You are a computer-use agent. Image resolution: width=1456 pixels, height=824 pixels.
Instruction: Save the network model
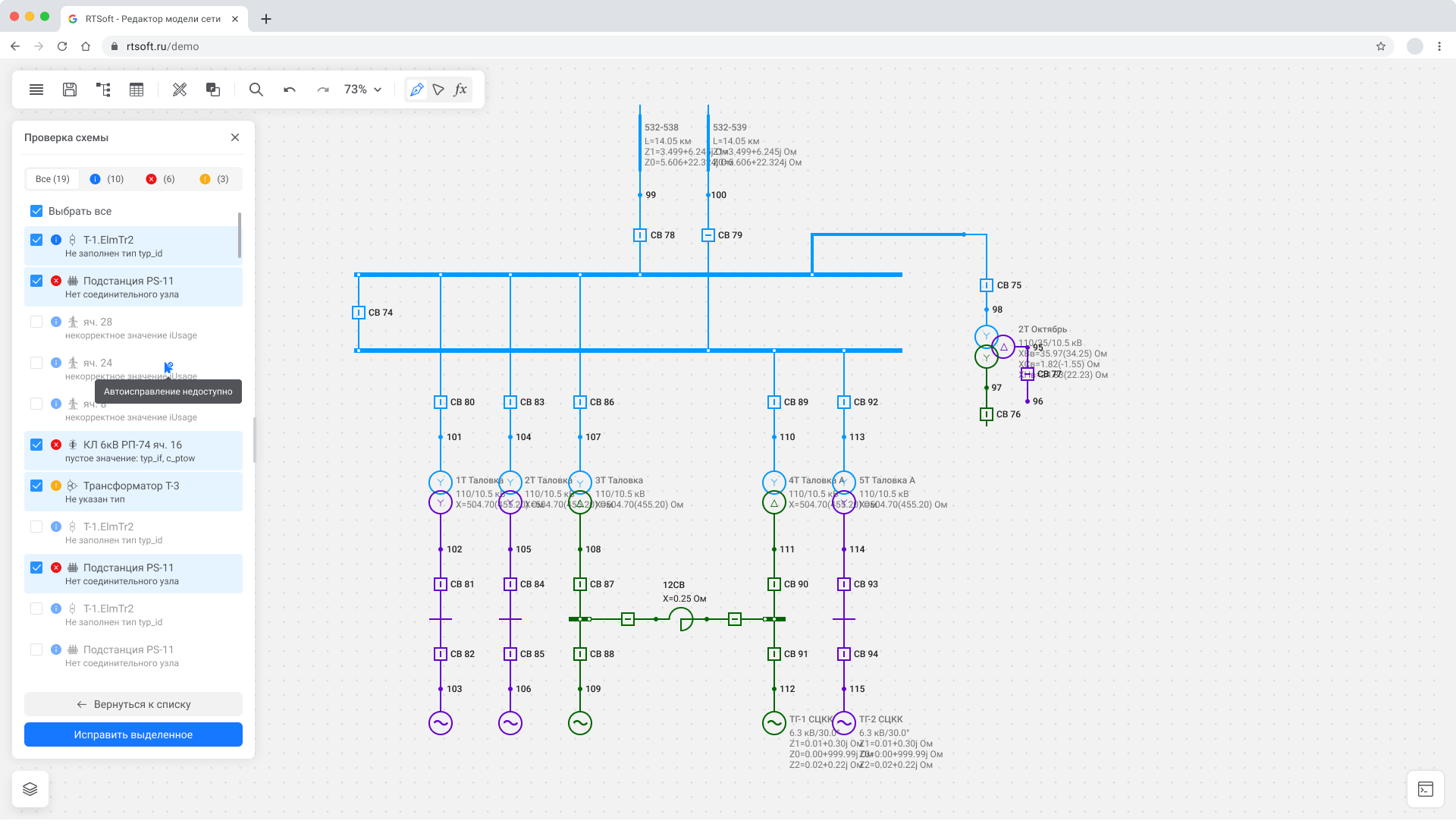[x=70, y=90]
